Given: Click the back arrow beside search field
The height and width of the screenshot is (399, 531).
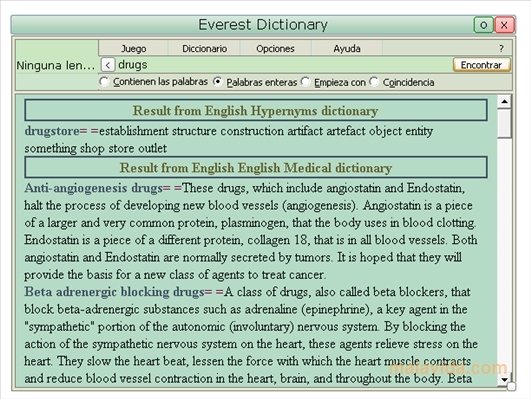Looking at the screenshot, I should click(108, 65).
